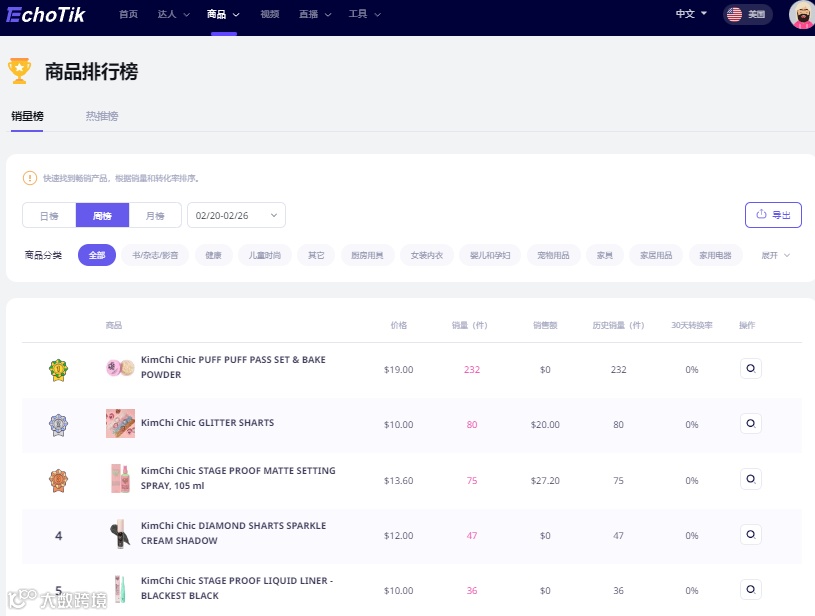Image resolution: width=815 pixels, height=616 pixels.
Task: Filter by 儿童时尚 category
Action: coord(265,255)
